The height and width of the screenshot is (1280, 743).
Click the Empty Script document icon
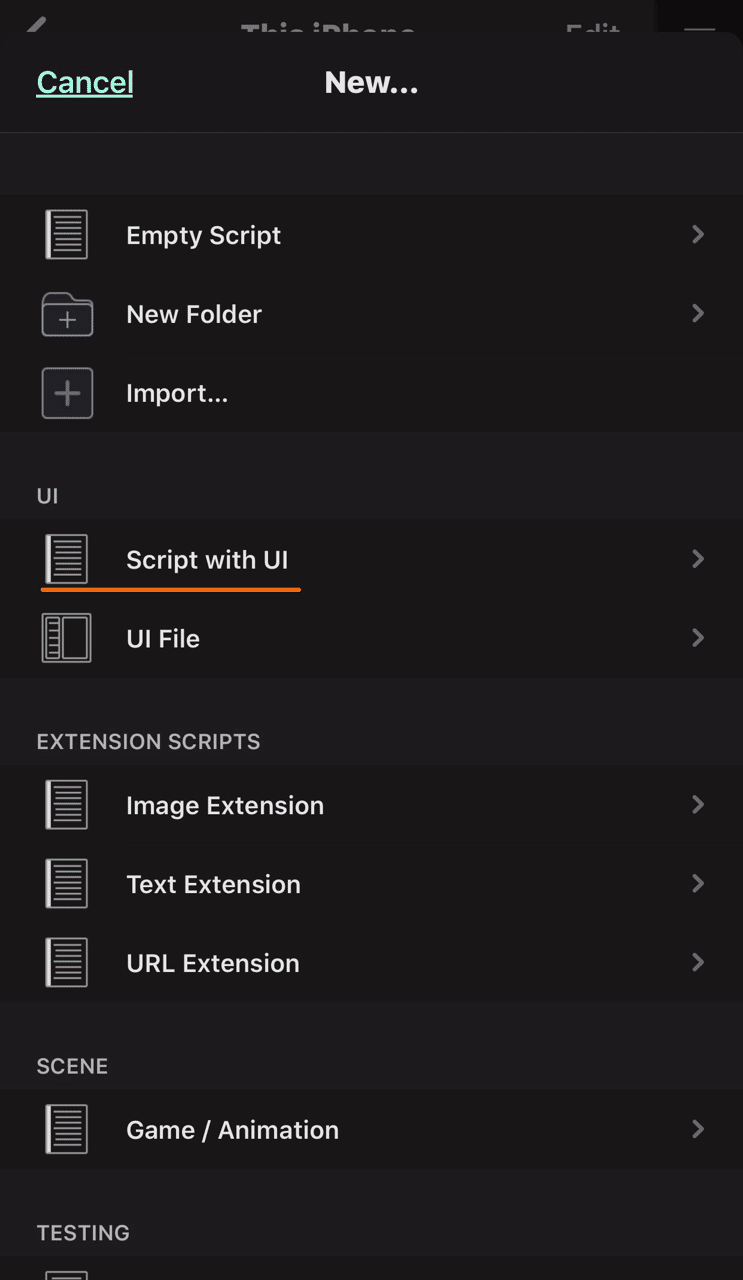(67, 235)
